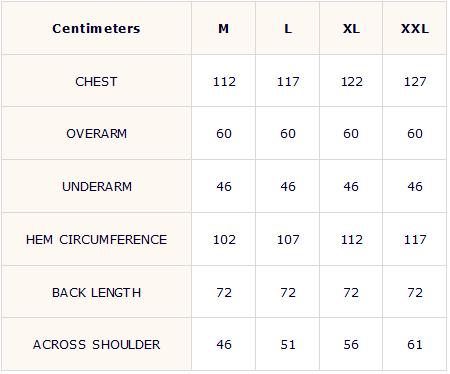Select the M size column header
This screenshot has width=450, height=374.
224,29
